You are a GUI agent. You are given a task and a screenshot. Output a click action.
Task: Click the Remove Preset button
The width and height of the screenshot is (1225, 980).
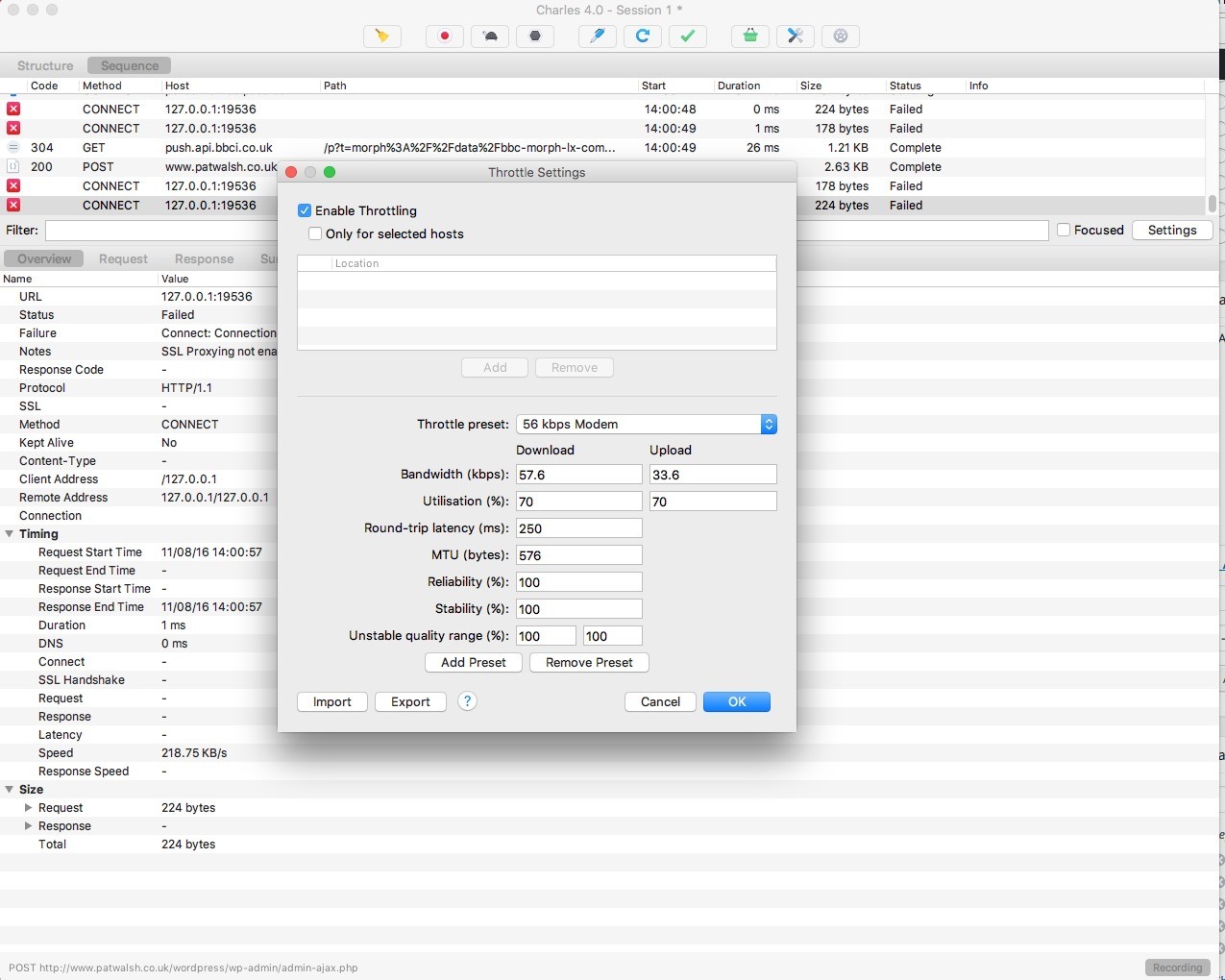tap(589, 662)
